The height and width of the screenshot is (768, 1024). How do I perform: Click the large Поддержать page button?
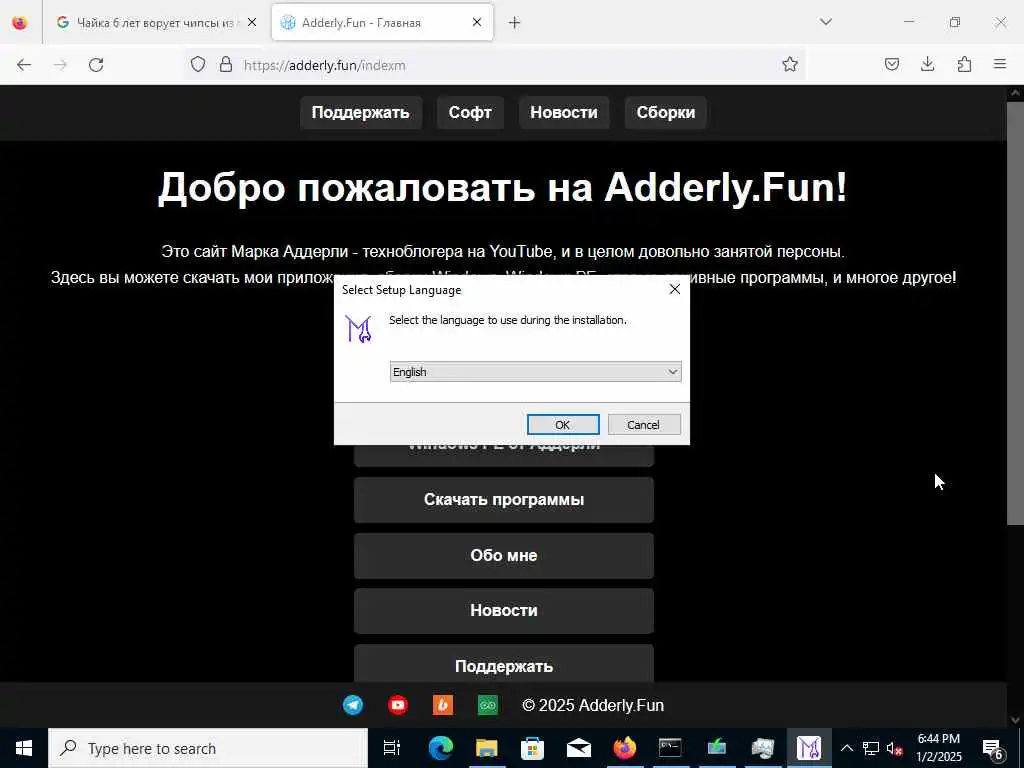[x=504, y=665]
